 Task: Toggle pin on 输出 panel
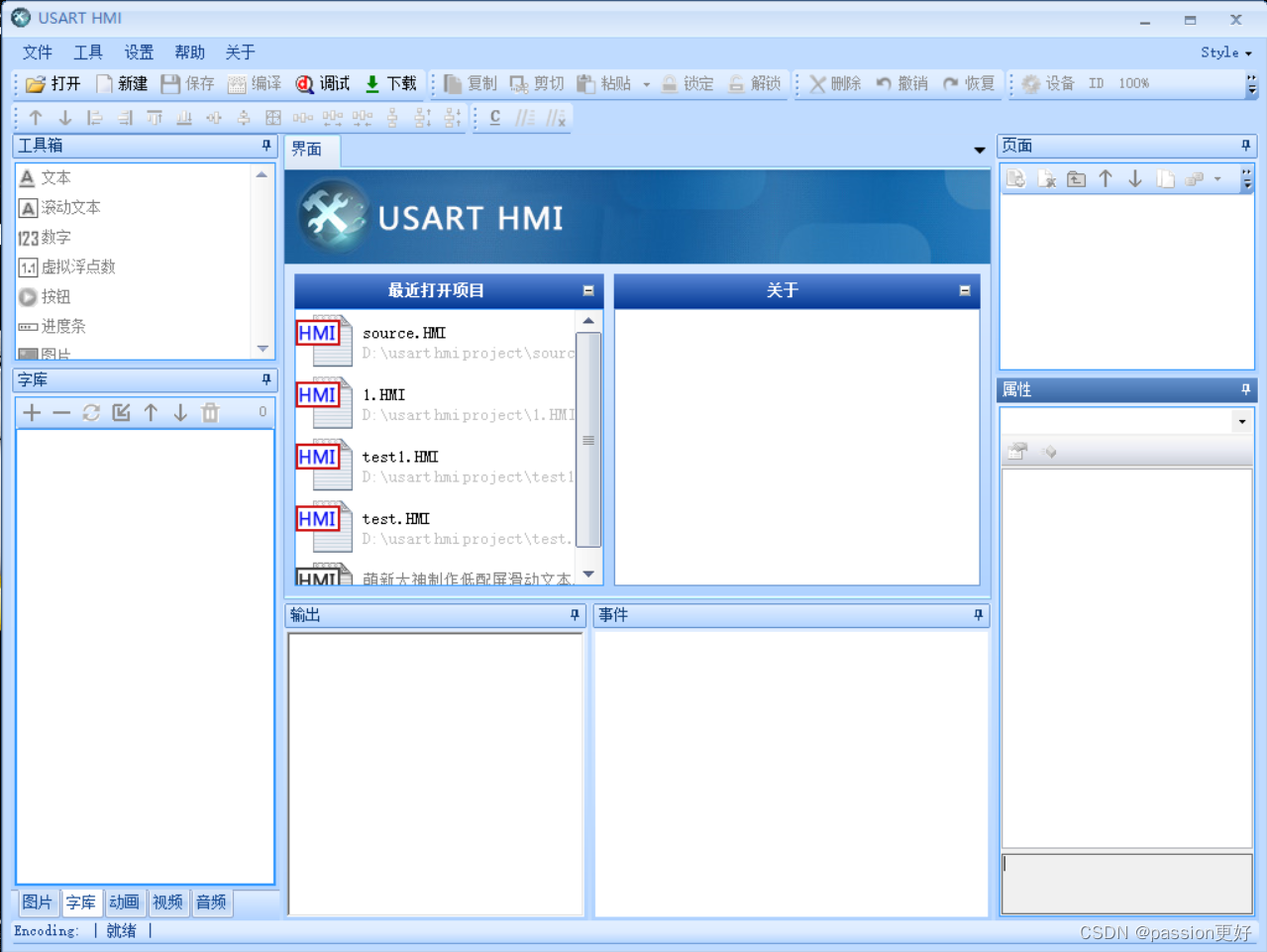575,615
